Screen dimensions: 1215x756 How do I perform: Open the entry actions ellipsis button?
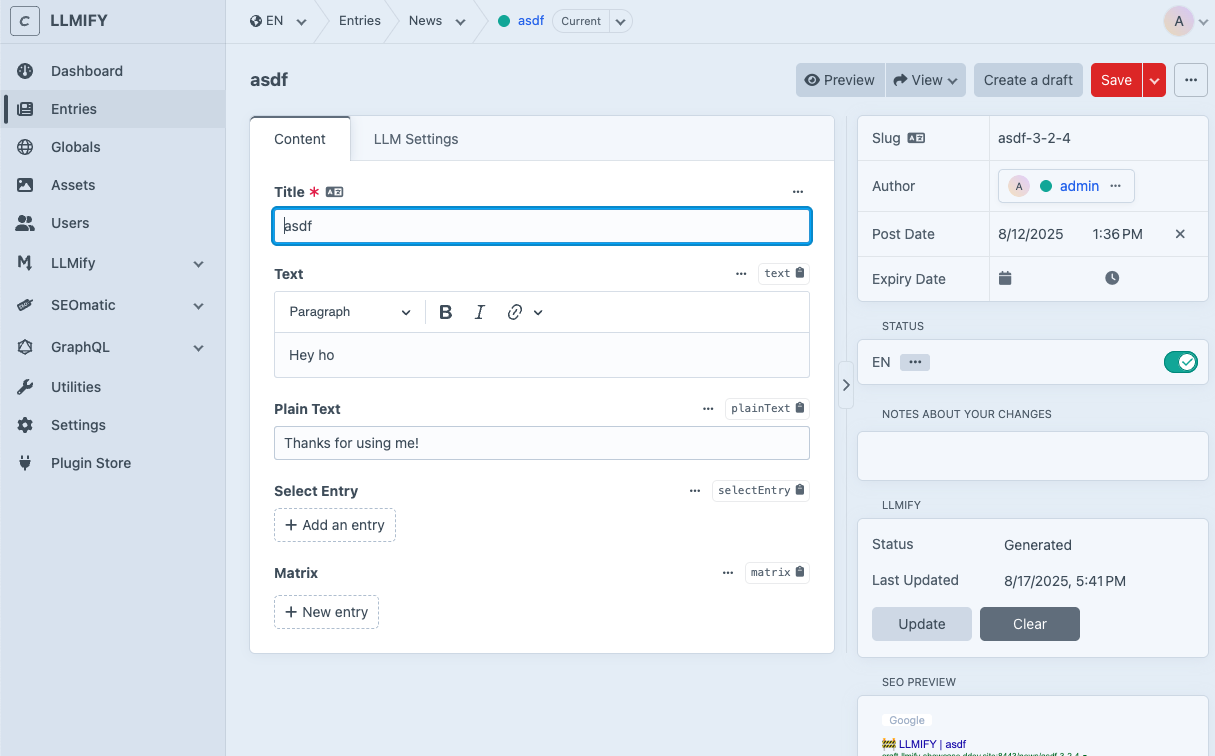coord(1191,80)
